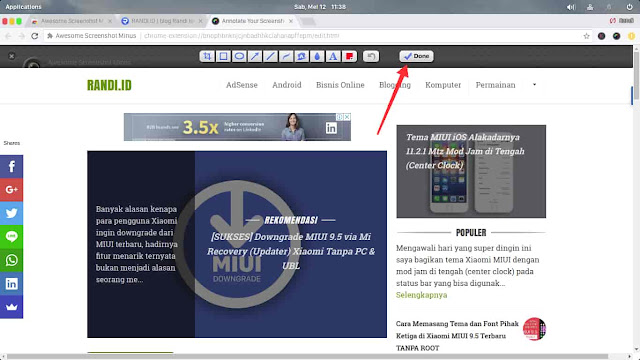640x360 pixels.
Task: Select the highlight/callout tool
Action: click(302, 56)
